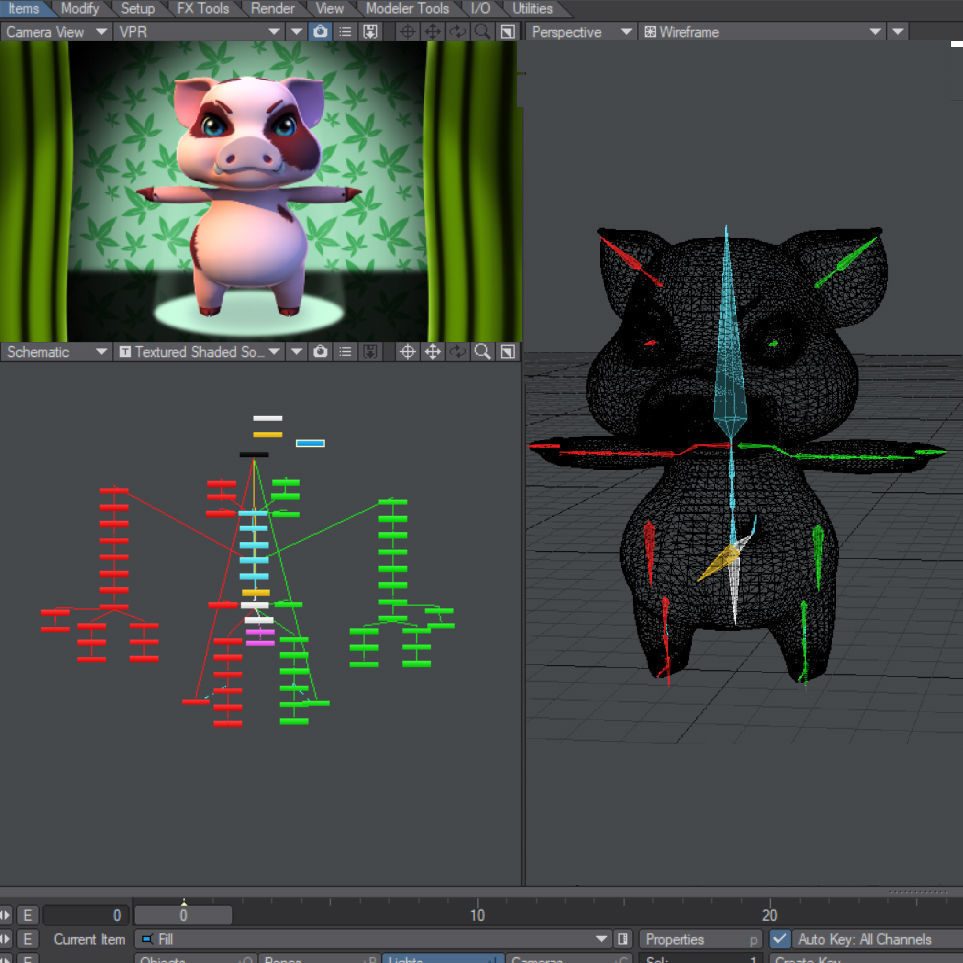The image size is (963, 963).
Task: Open small arrow menu after VPR dropdown
Action: 297,32
